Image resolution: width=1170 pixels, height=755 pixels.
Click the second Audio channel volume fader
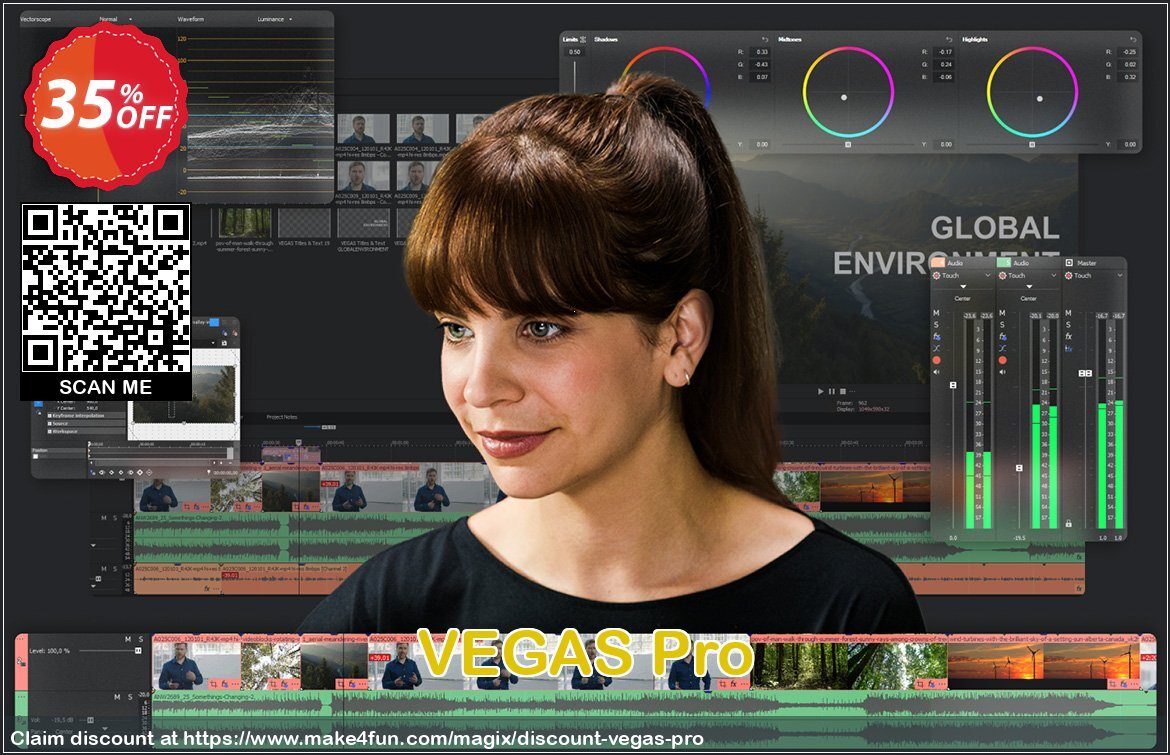tap(1019, 468)
